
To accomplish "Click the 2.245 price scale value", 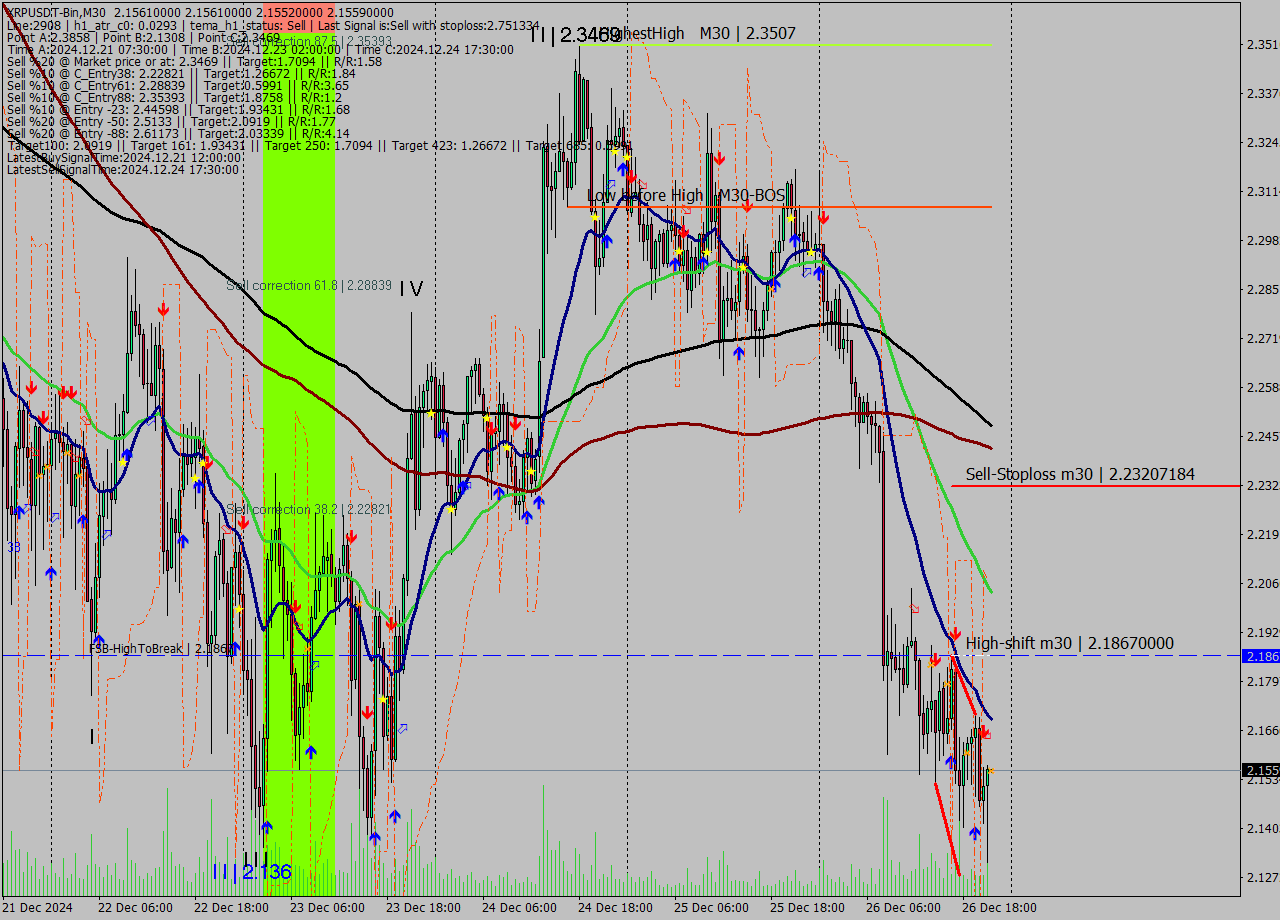I will (1262, 436).
